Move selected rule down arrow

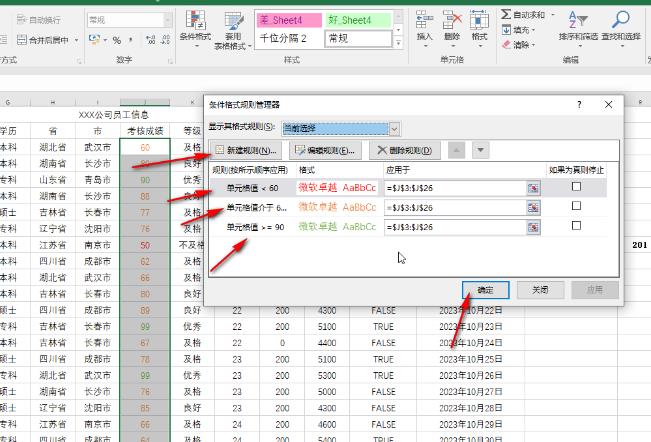click(x=480, y=150)
